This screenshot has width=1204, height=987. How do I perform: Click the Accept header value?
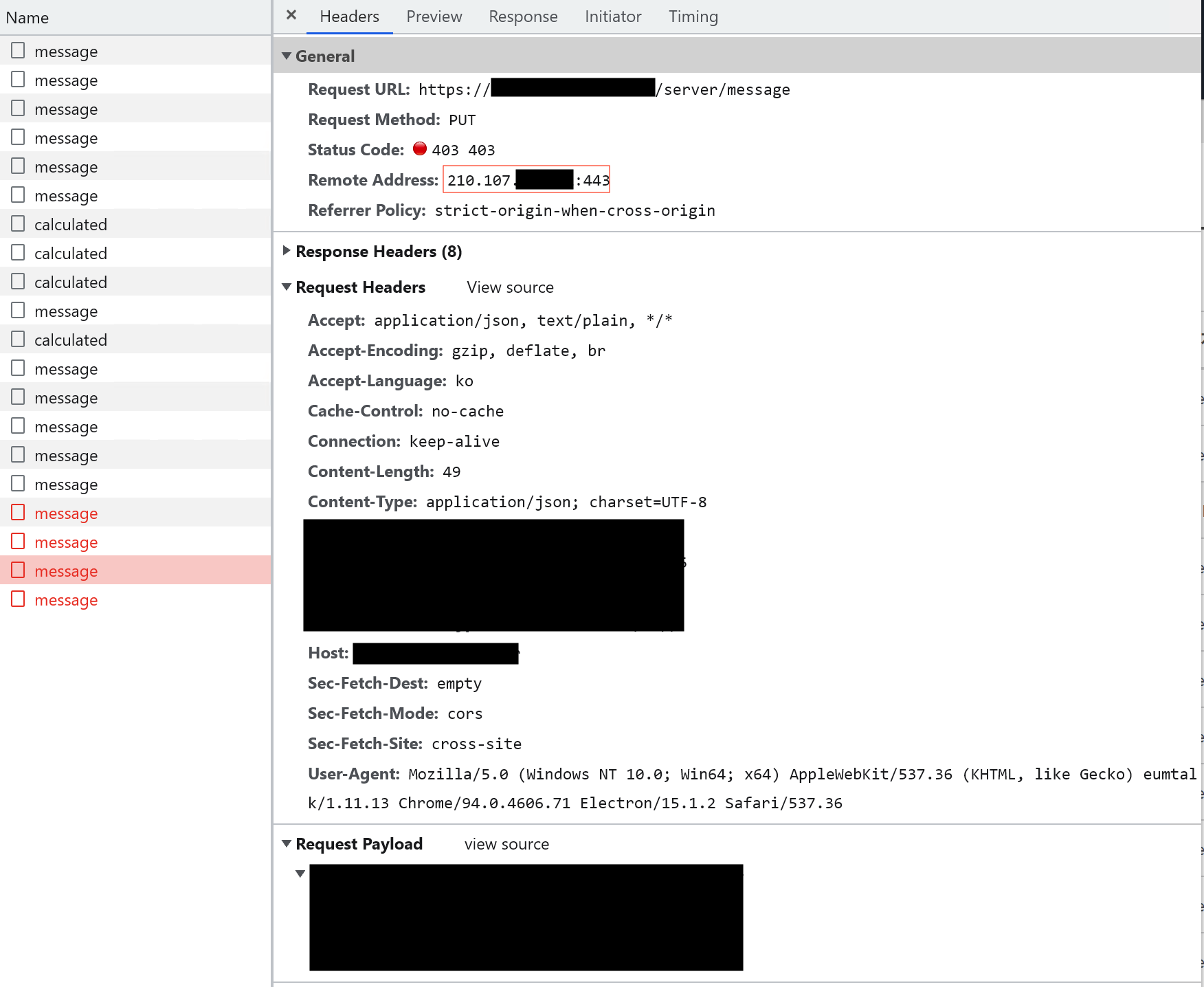523,320
